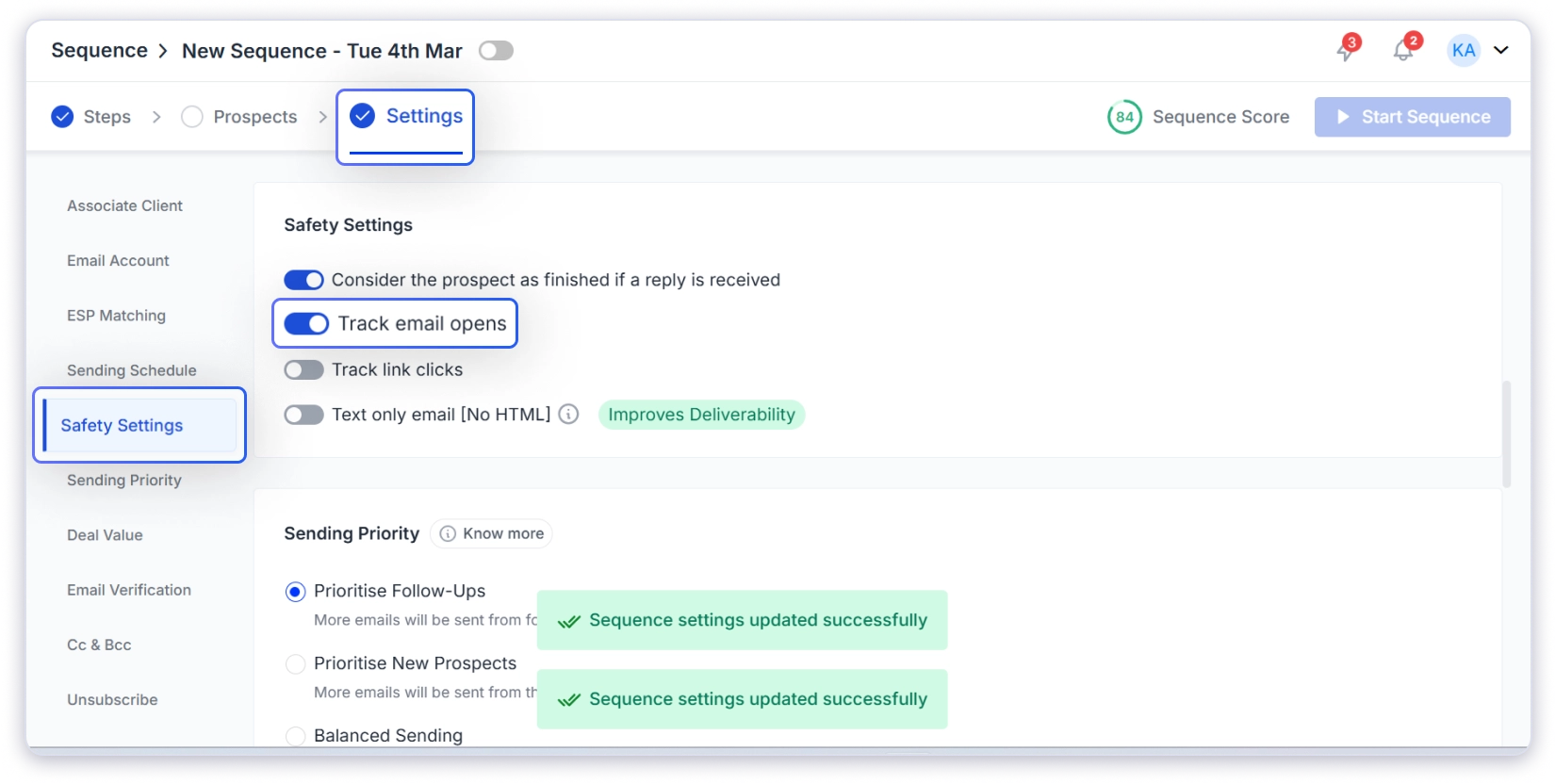Click the Steps checkmark icon

tap(62, 117)
